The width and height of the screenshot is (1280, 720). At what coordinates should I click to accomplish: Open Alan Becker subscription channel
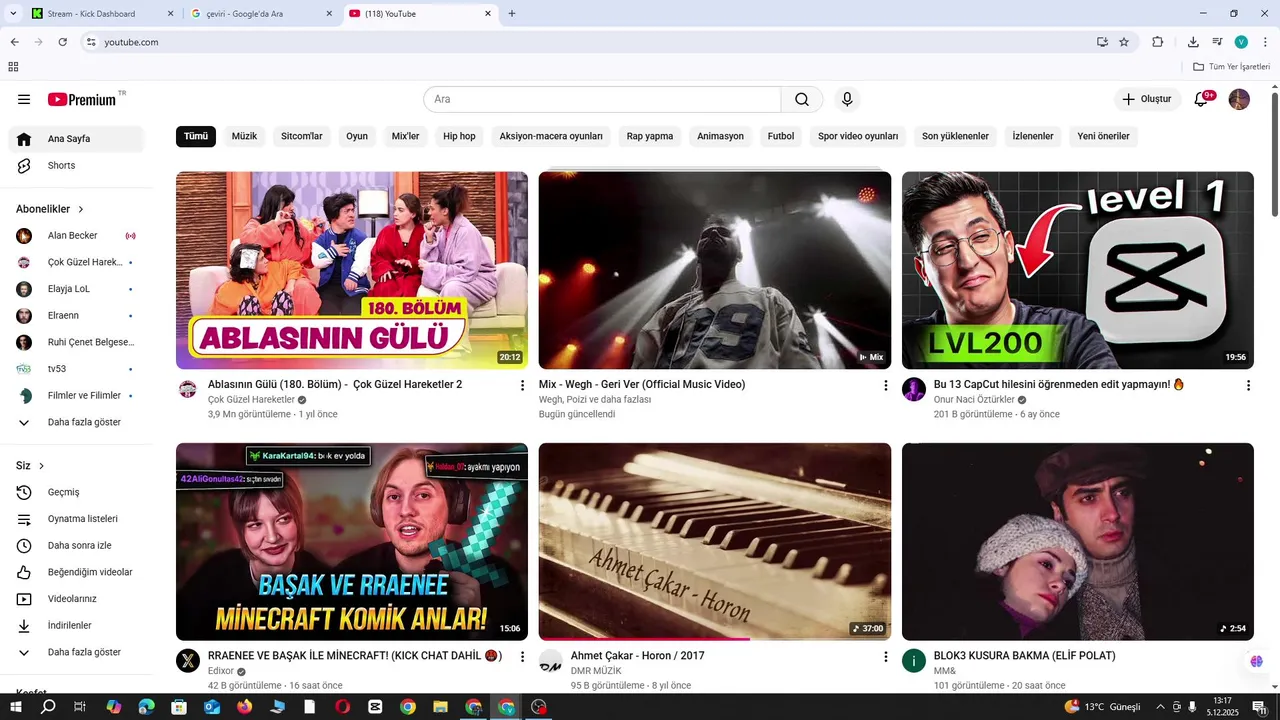[76, 236]
